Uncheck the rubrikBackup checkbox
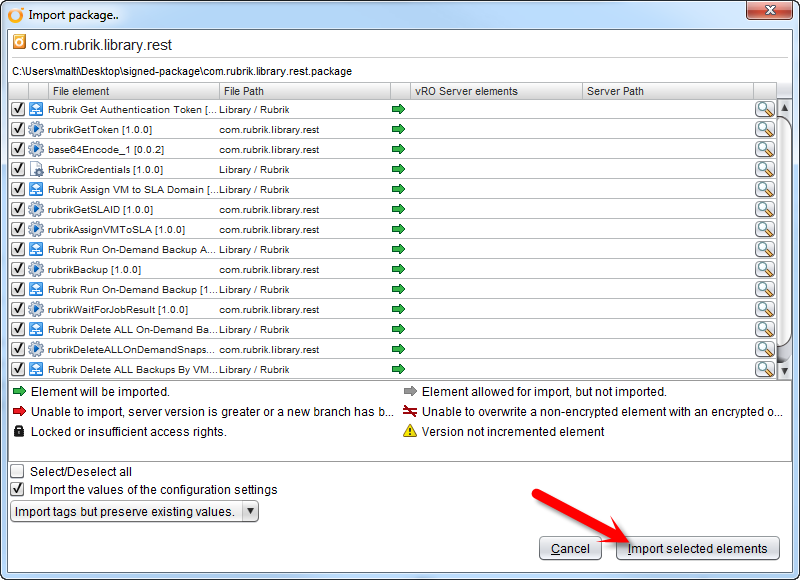Image resolution: width=800 pixels, height=580 pixels. click(x=18, y=269)
